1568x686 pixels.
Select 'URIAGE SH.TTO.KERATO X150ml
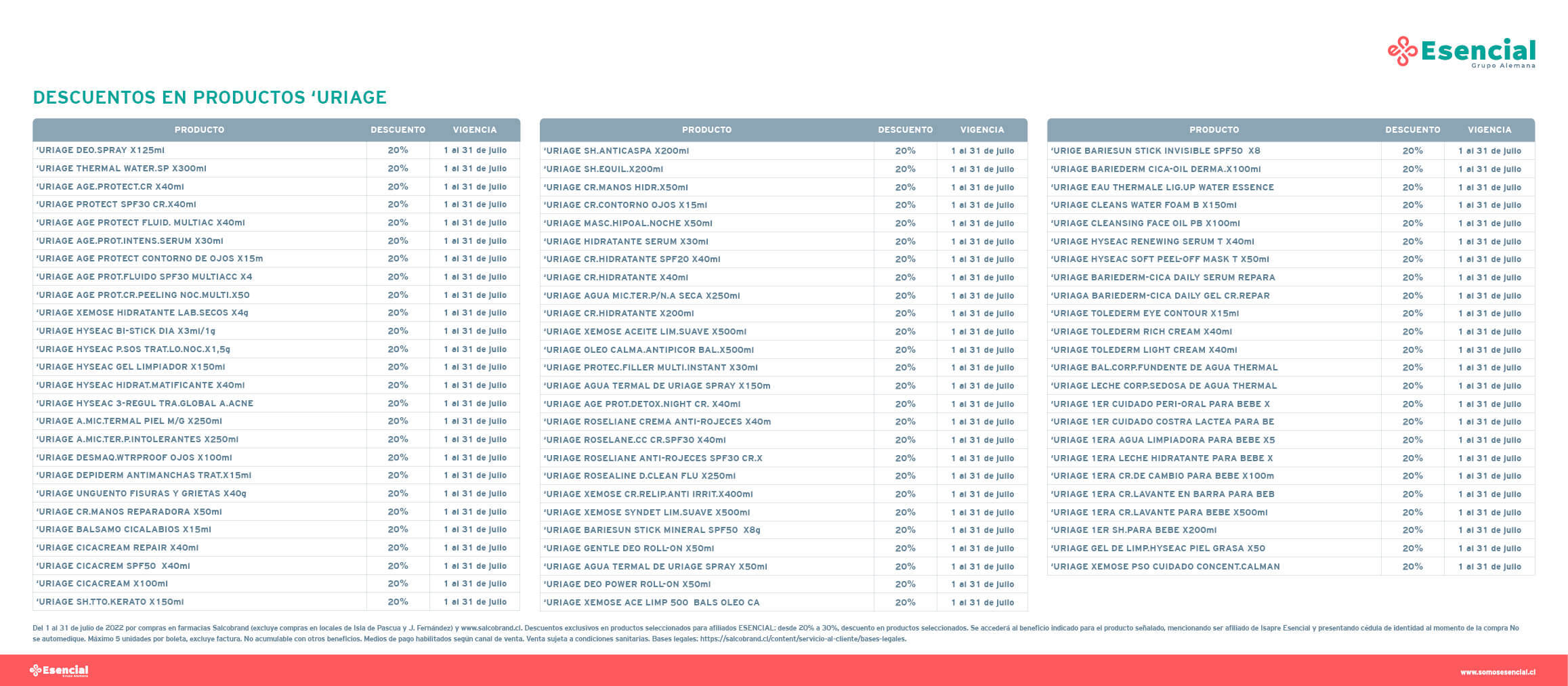(x=276, y=602)
